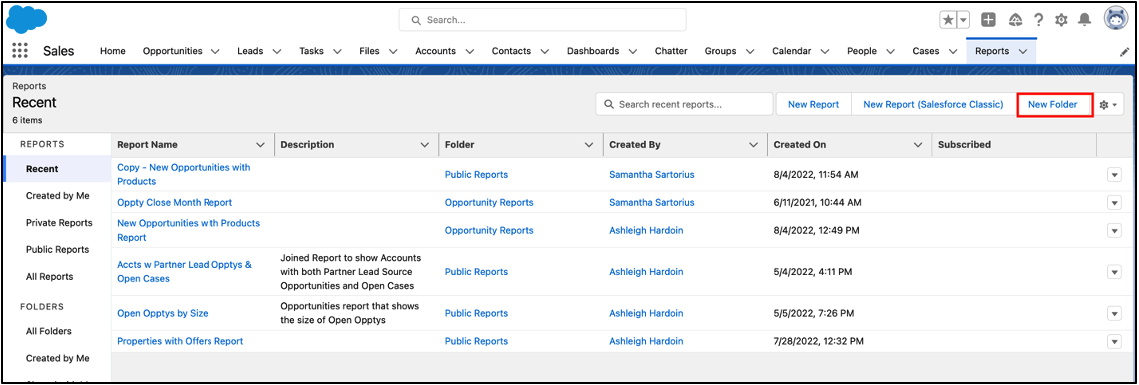Expand the Cases tab chevron
This screenshot has width=1139, height=385.
tap(953, 52)
